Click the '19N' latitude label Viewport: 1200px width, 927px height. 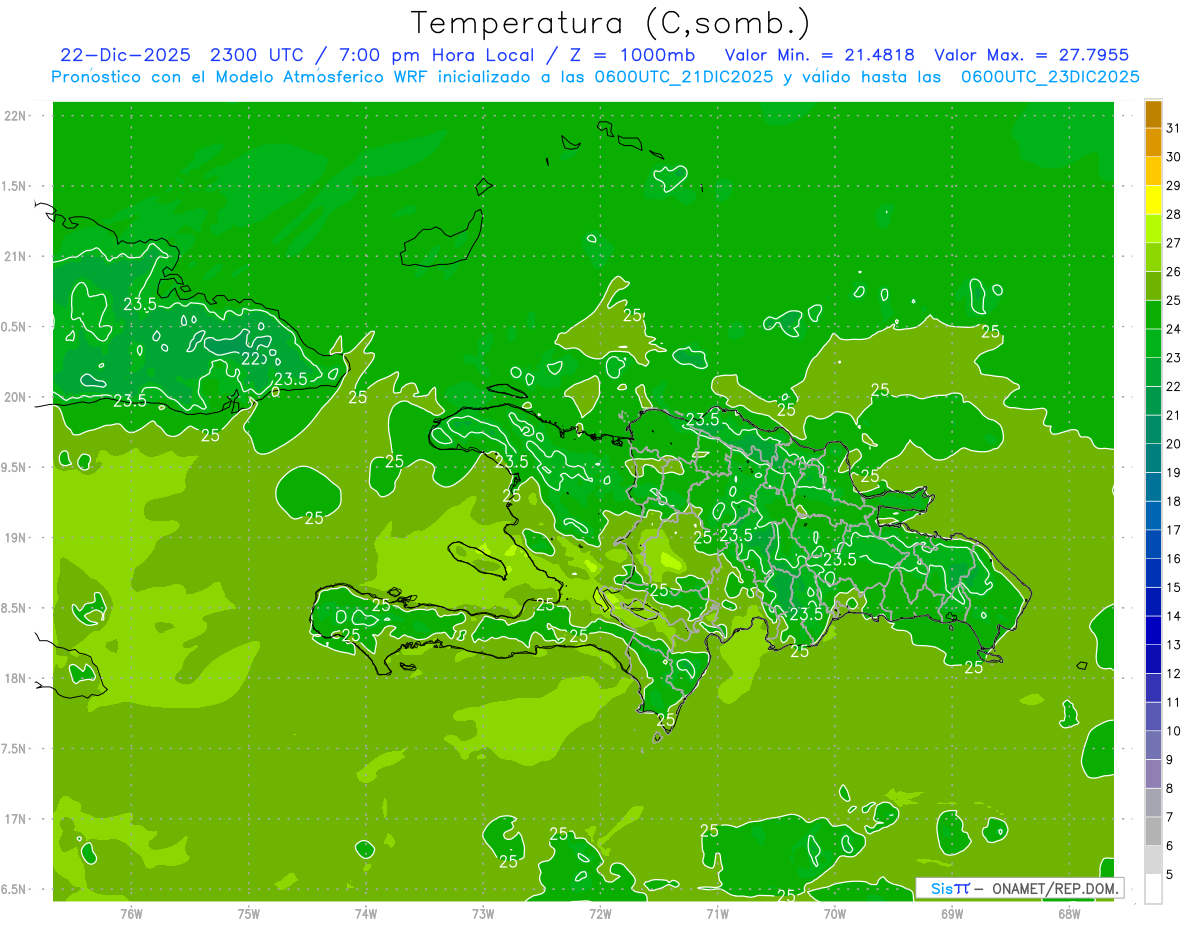pyautogui.click(x=16, y=538)
